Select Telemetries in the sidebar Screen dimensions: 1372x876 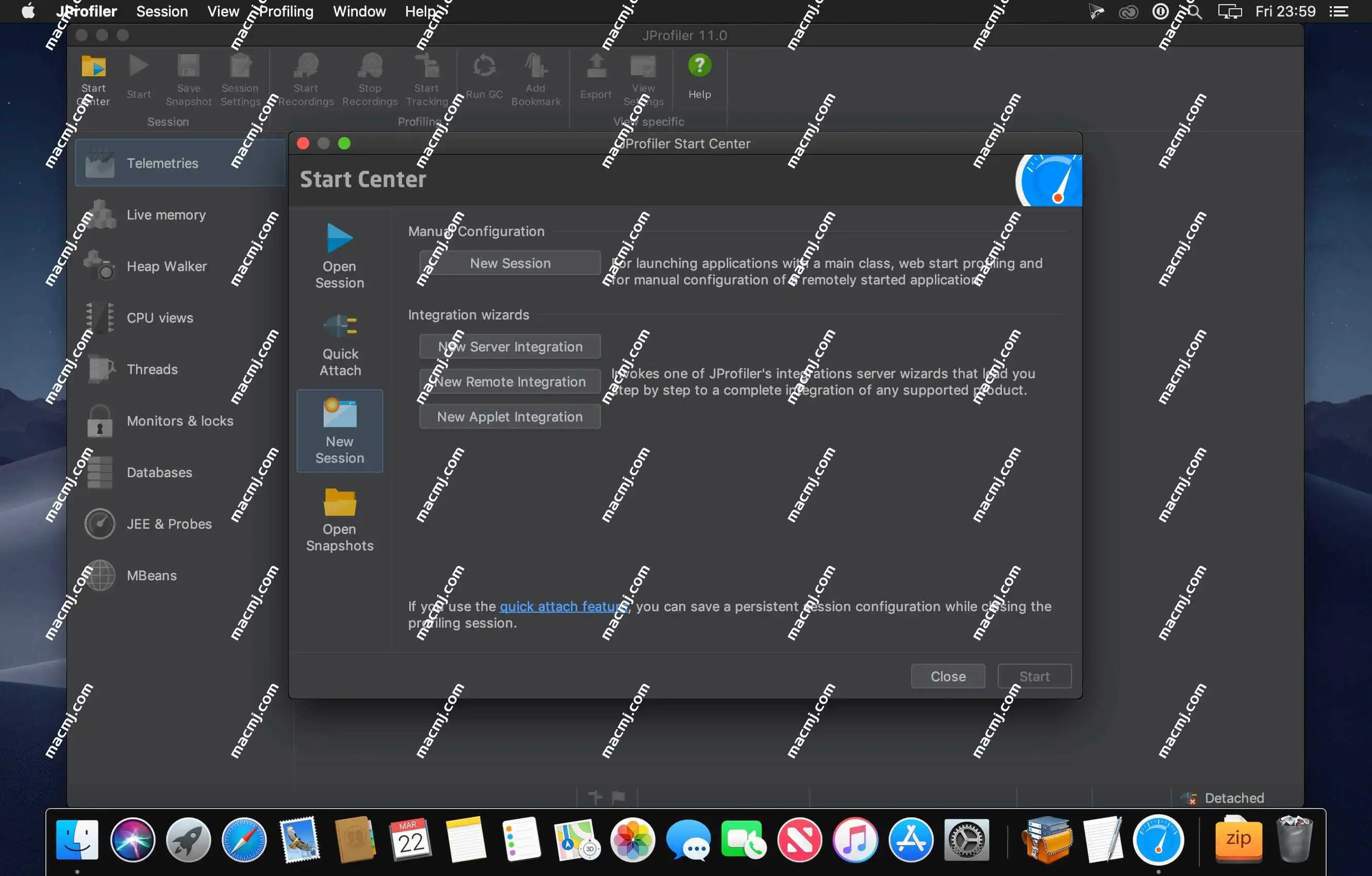[180, 163]
